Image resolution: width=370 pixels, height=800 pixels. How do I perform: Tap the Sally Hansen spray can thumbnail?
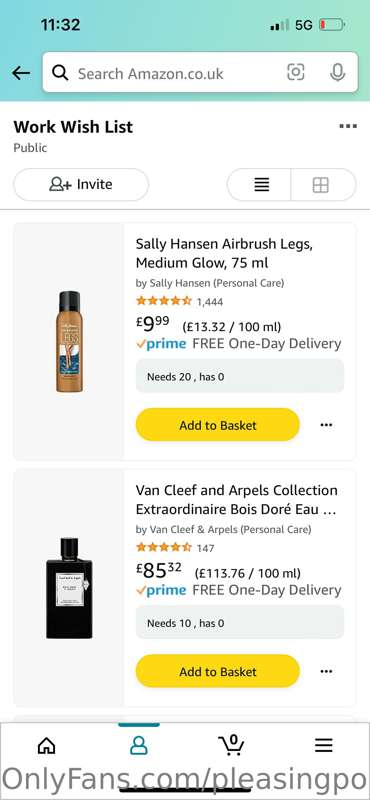tap(69, 341)
